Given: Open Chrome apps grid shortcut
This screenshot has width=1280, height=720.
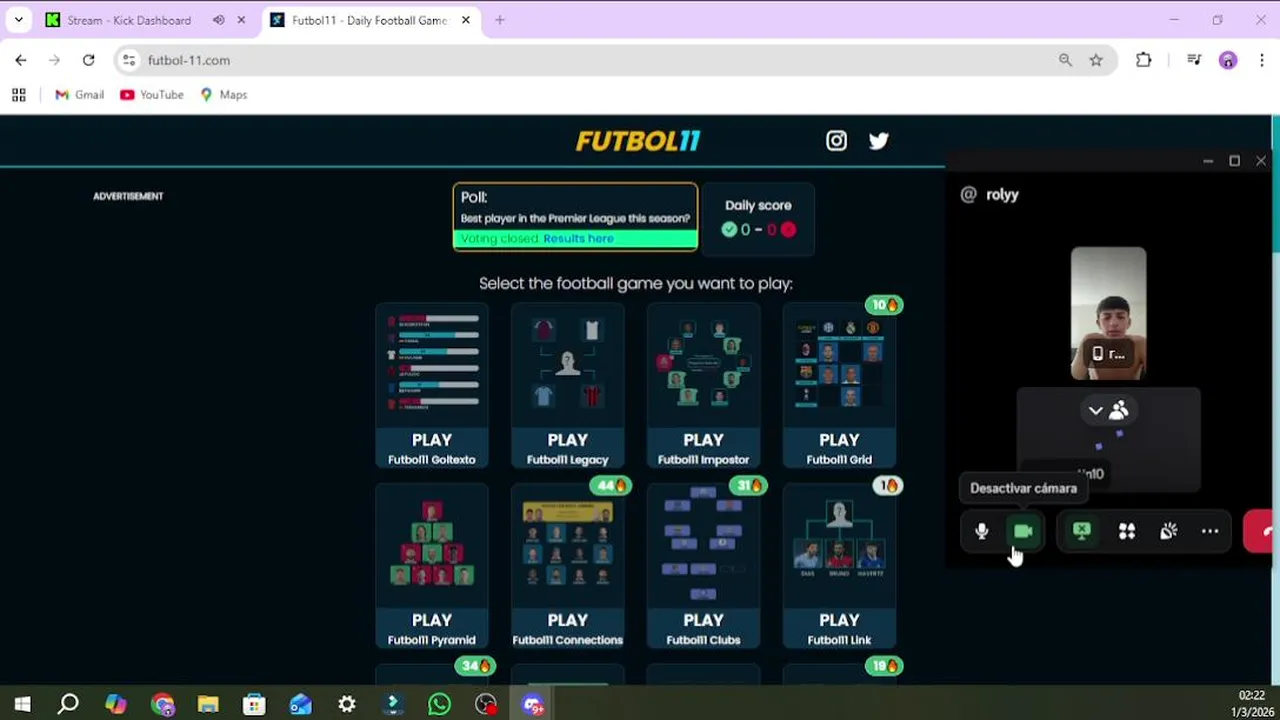Looking at the screenshot, I should pyautogui.click(x=18, y=95).
